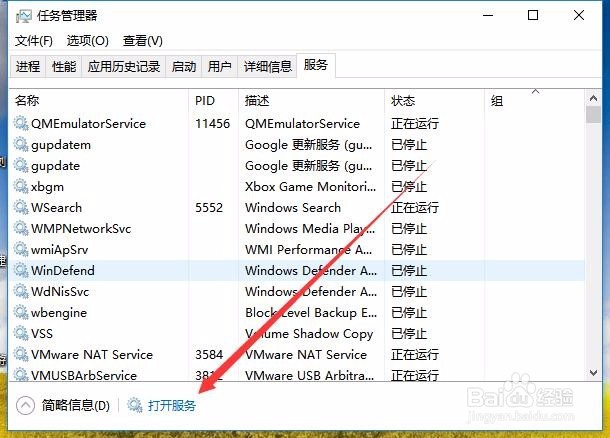610x438 pixels.
Task: Click the VMware USB Arbitra... description
Action: pyautogui.click(x=310, y=375)
